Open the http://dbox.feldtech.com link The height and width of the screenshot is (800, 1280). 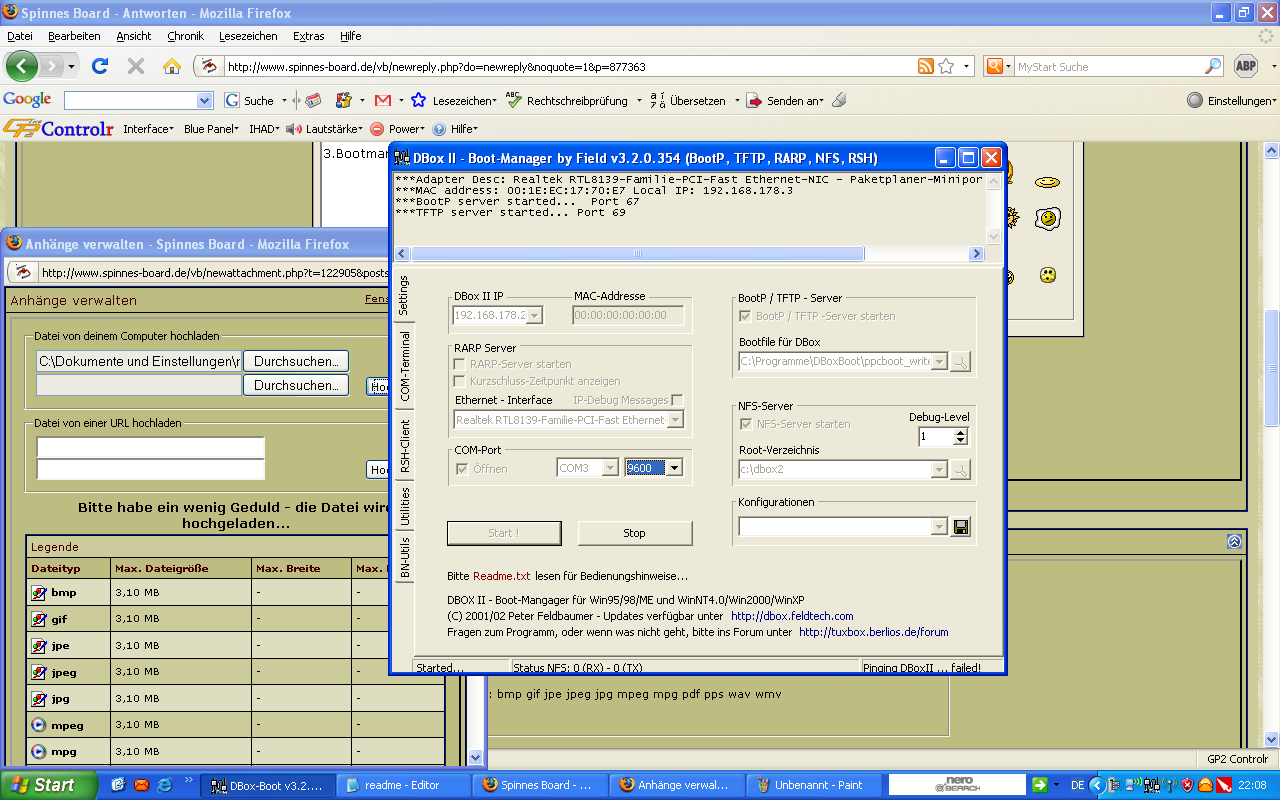[792, 616]
